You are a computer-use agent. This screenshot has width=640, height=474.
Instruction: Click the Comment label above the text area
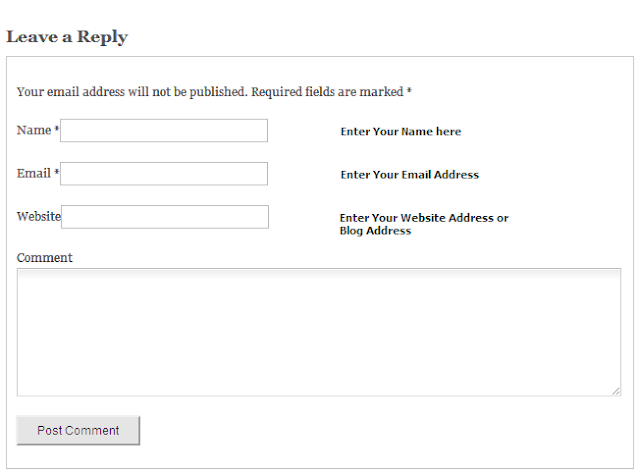coord(45,257)
